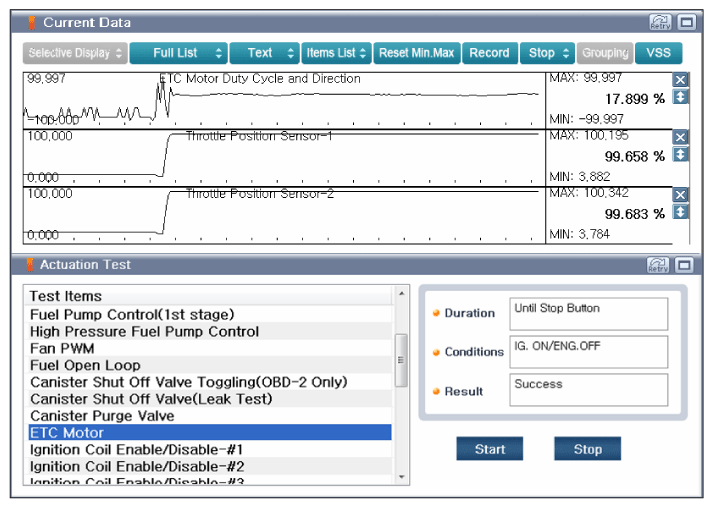This screenshot has width=713, height=508.
Task: Open the Selective Display dropdown
Action: tap(75, 53)
